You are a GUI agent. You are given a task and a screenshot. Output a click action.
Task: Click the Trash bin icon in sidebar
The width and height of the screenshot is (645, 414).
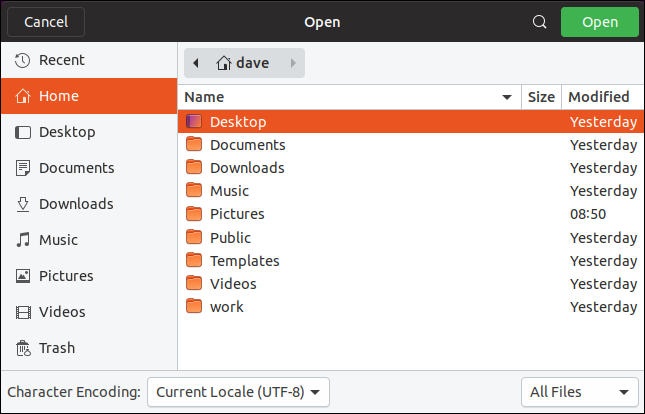tap(22, 348)
